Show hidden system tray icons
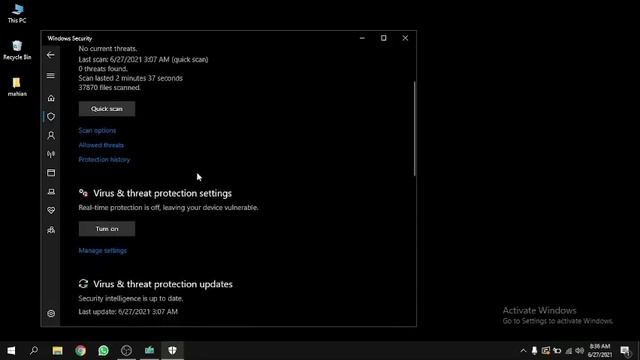Image resolution: width=640 pixels, height=360 pixels. click(x=523, y=351)
